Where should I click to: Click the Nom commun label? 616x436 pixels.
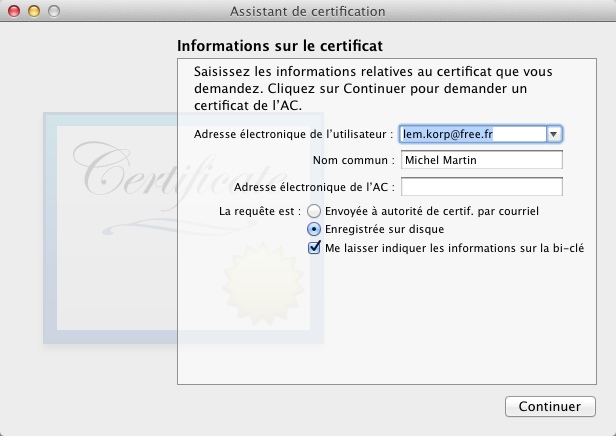click(x=354, y=160)
